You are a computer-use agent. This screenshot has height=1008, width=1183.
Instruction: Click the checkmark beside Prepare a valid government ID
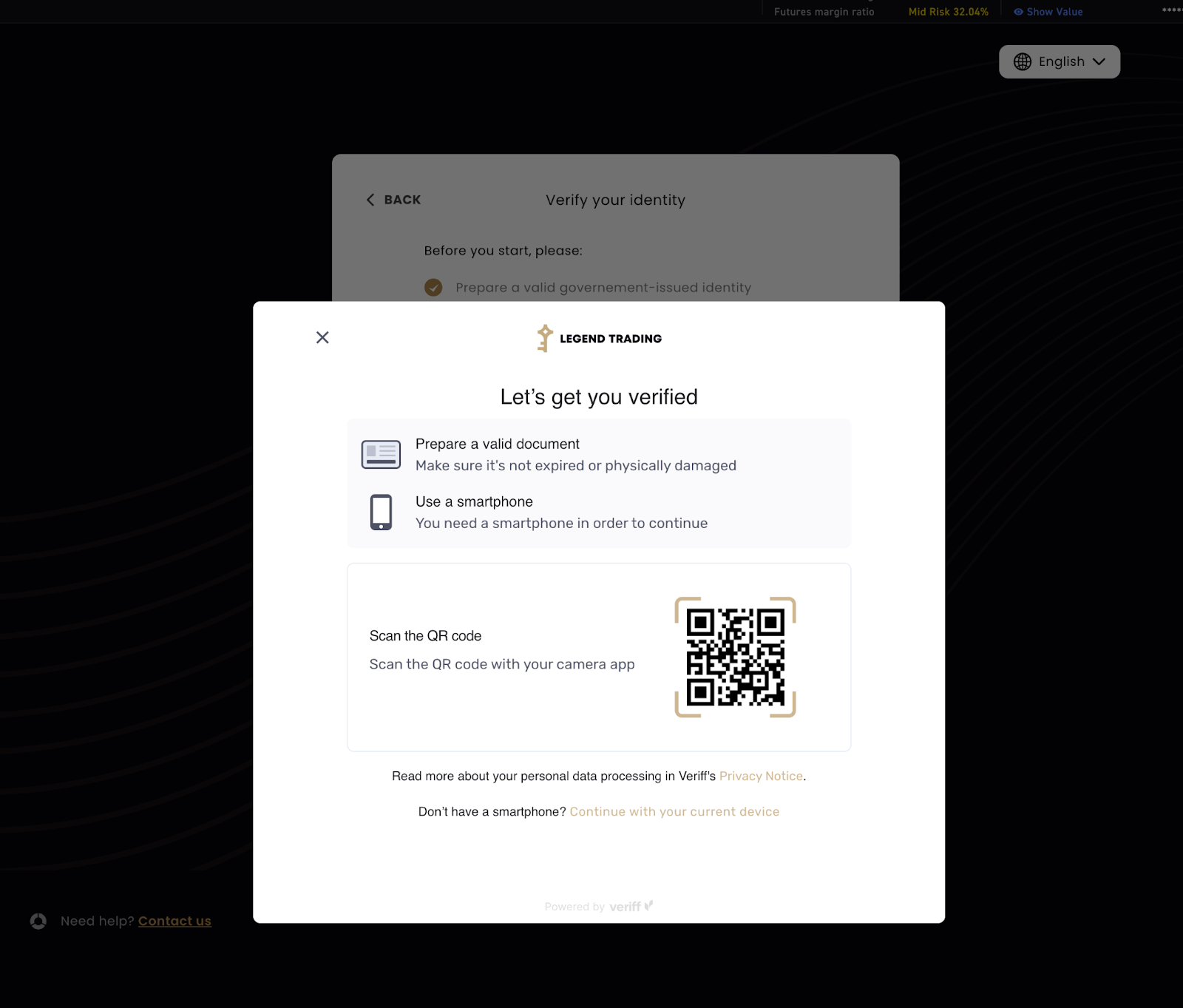(x=433, y=287)
